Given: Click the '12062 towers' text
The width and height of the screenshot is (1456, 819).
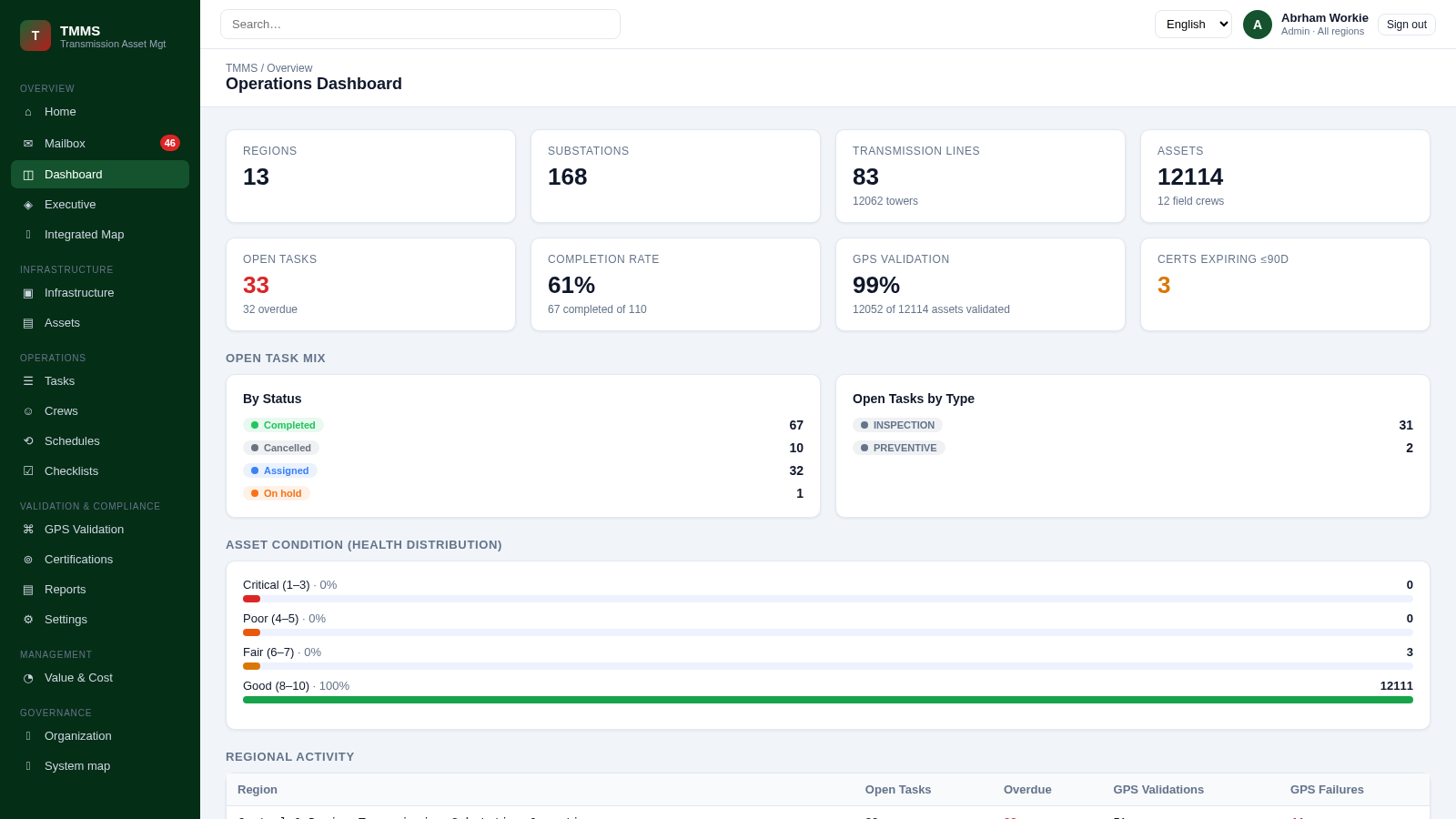Looking at the screenshot, I should pyautogui.click(x=885, y=201).
